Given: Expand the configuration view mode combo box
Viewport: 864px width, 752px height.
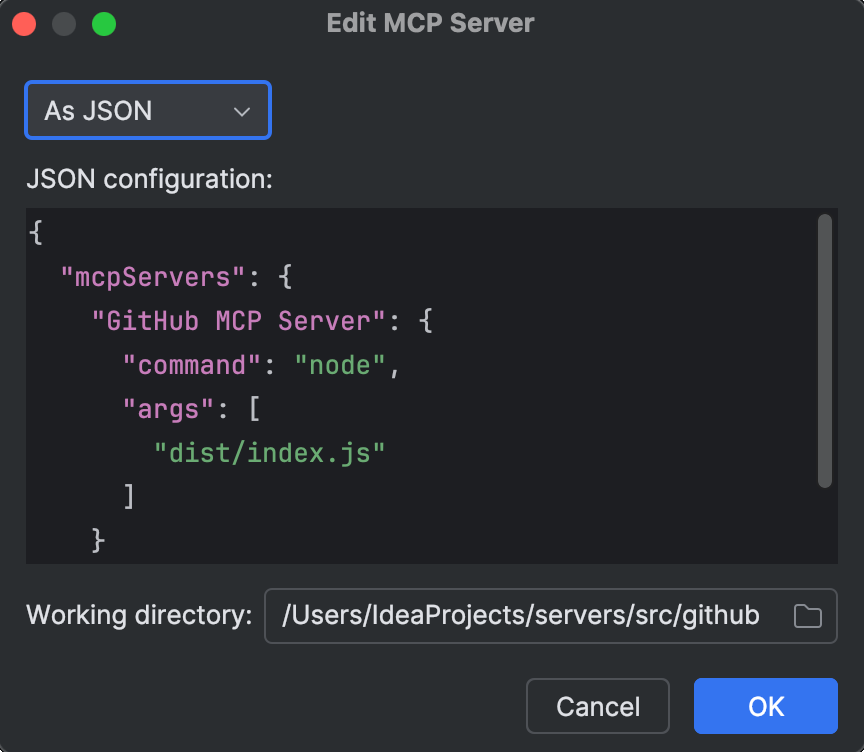Looking at the screenshot, I should [147, 110].
